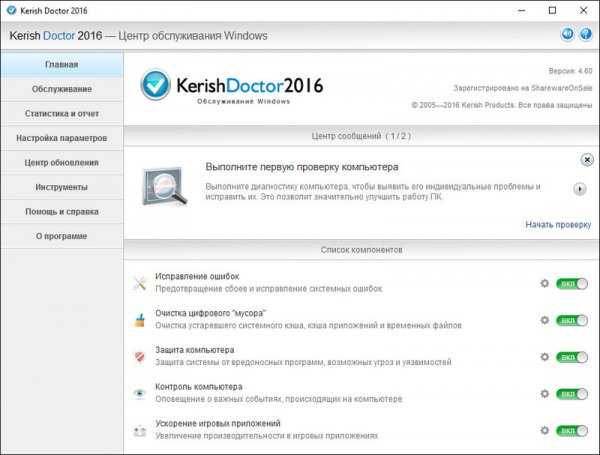Maximize the Kerish Doctor window
The height and width of the screenshot is (455, 600).
tap(552, 11)
